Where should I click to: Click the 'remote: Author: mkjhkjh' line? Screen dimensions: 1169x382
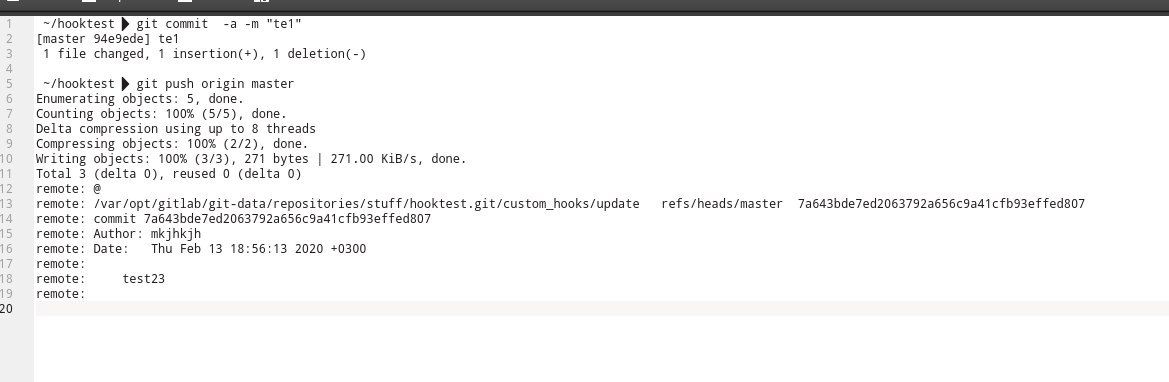pos(119,233)
